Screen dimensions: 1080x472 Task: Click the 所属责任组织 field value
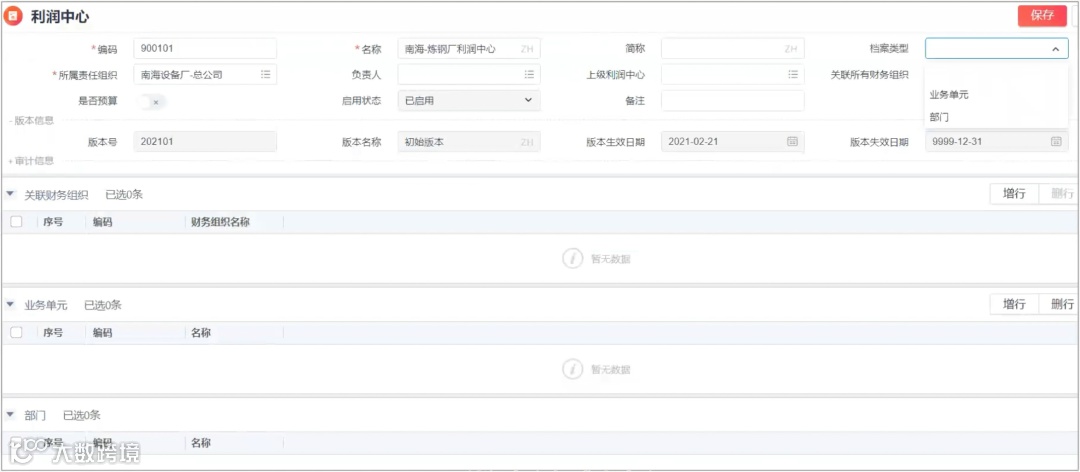tap(182, 74)
